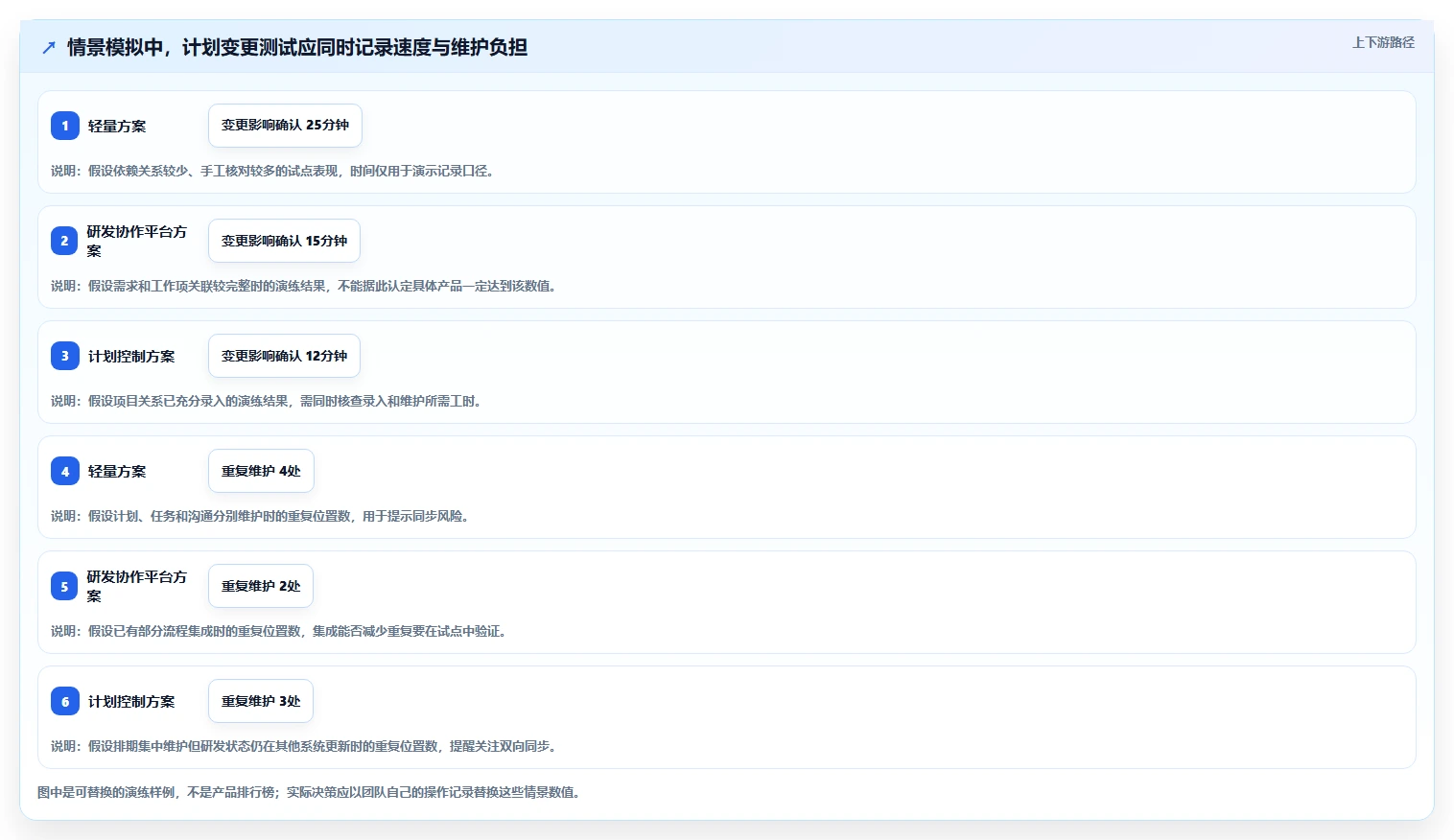Select number badge 2
This screenshot has height=840, width=1454.
[65, 241]
